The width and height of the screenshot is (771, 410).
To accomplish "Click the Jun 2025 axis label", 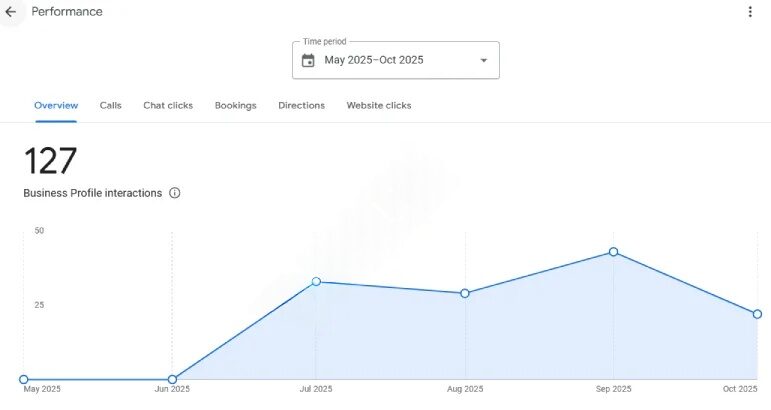I will pyautogui.click(x=172, y=389).
